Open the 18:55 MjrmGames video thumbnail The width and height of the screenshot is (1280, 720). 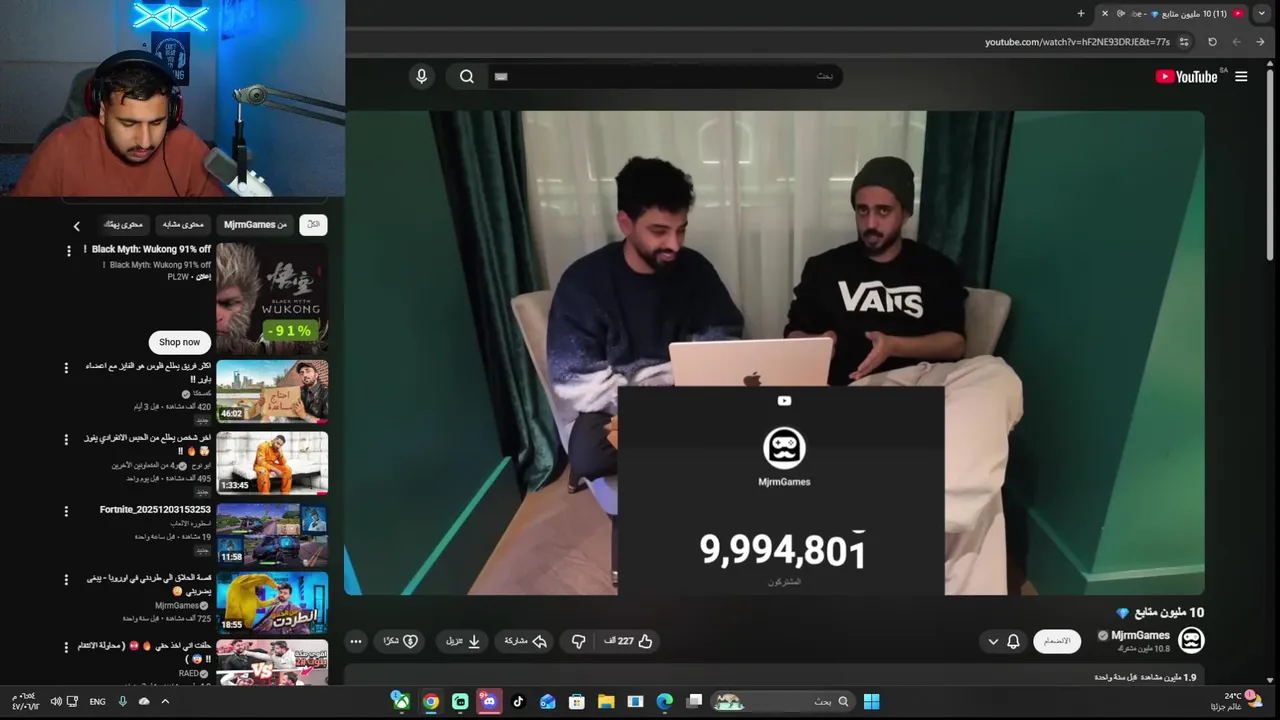click(272, 603)
